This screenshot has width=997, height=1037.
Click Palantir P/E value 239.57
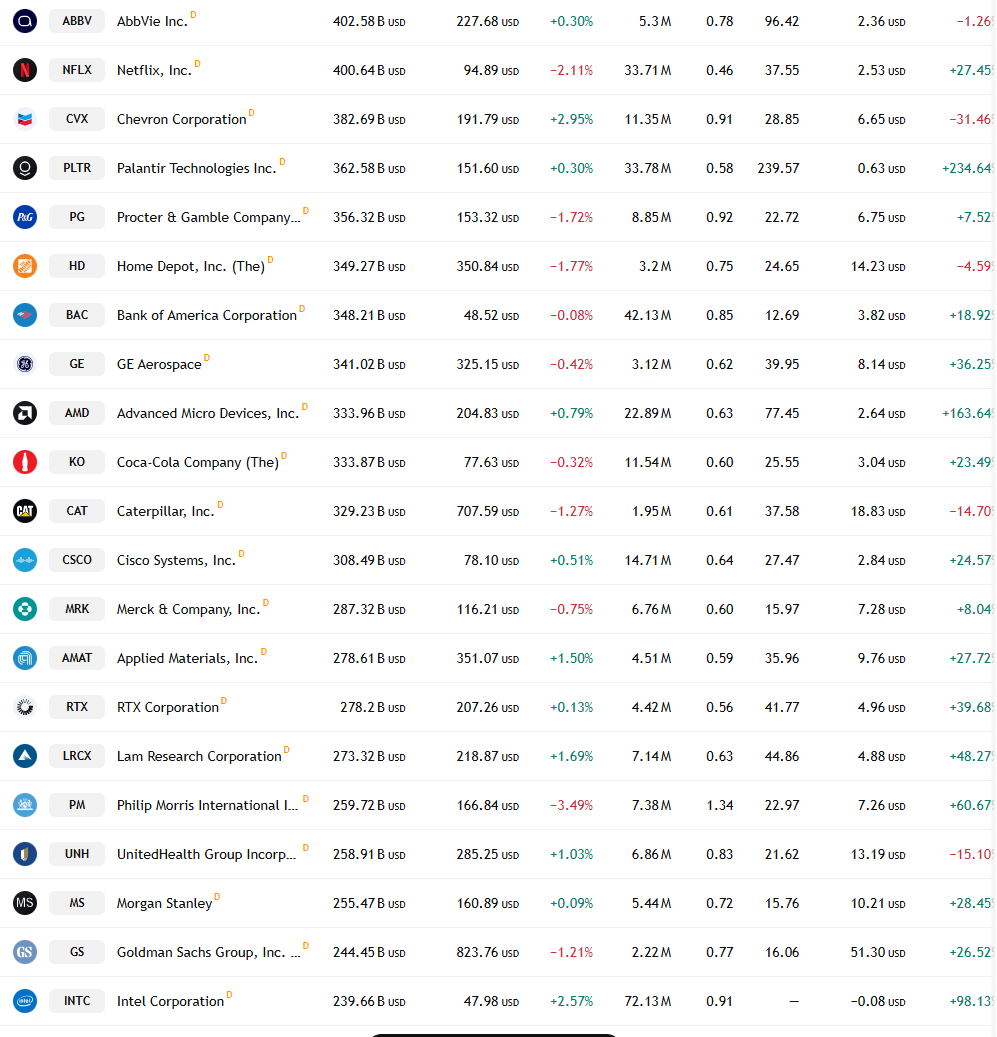tap(778, 169)
